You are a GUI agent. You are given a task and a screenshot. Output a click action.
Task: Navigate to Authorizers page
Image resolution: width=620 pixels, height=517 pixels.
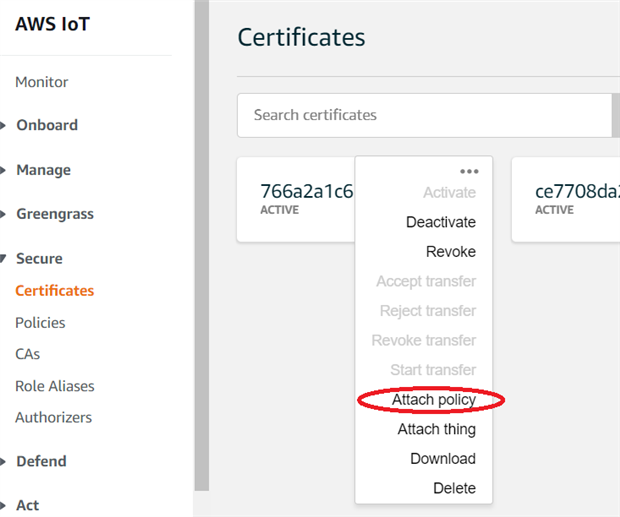click(x=53, y=417)
